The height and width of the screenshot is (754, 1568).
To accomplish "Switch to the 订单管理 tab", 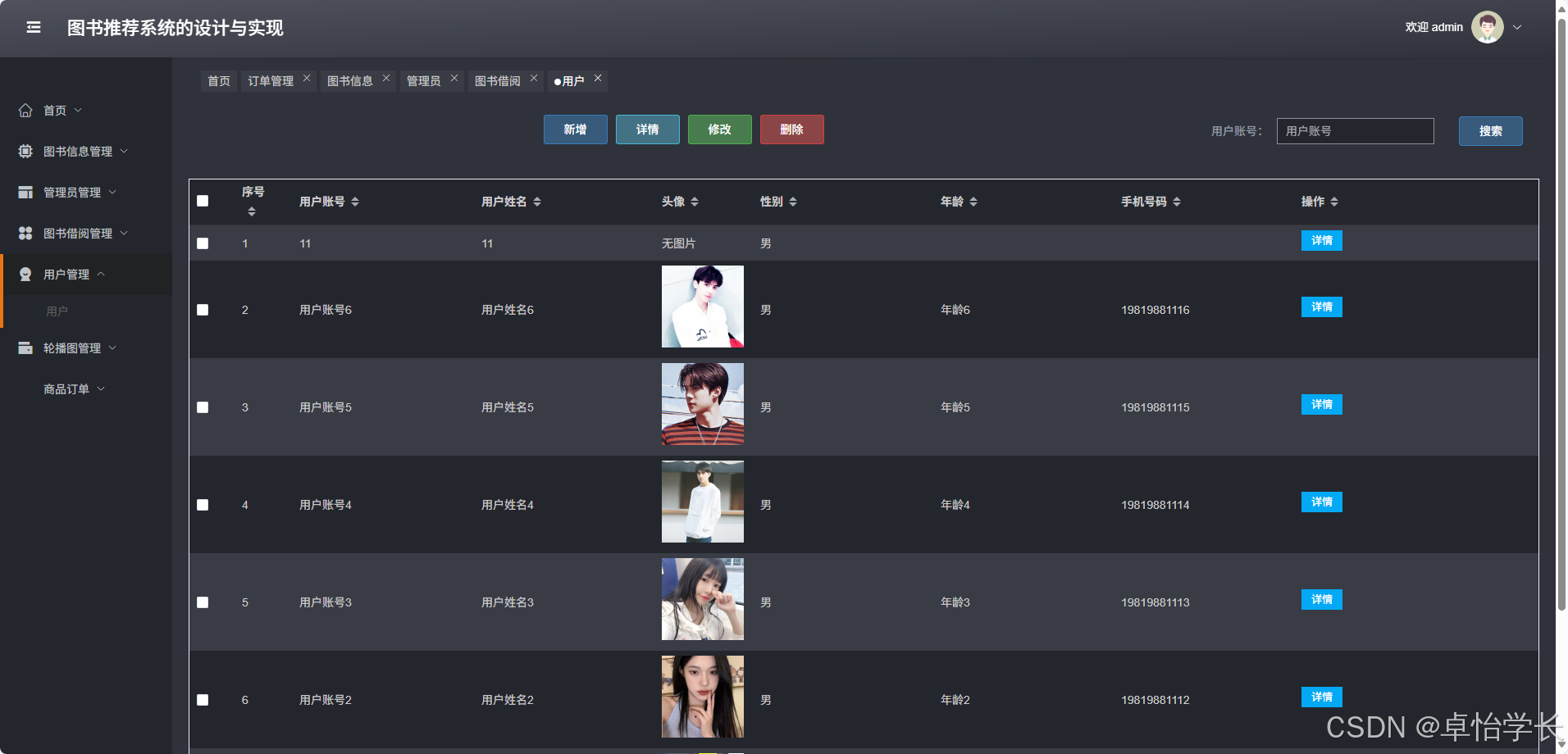I will coord(271,81).
